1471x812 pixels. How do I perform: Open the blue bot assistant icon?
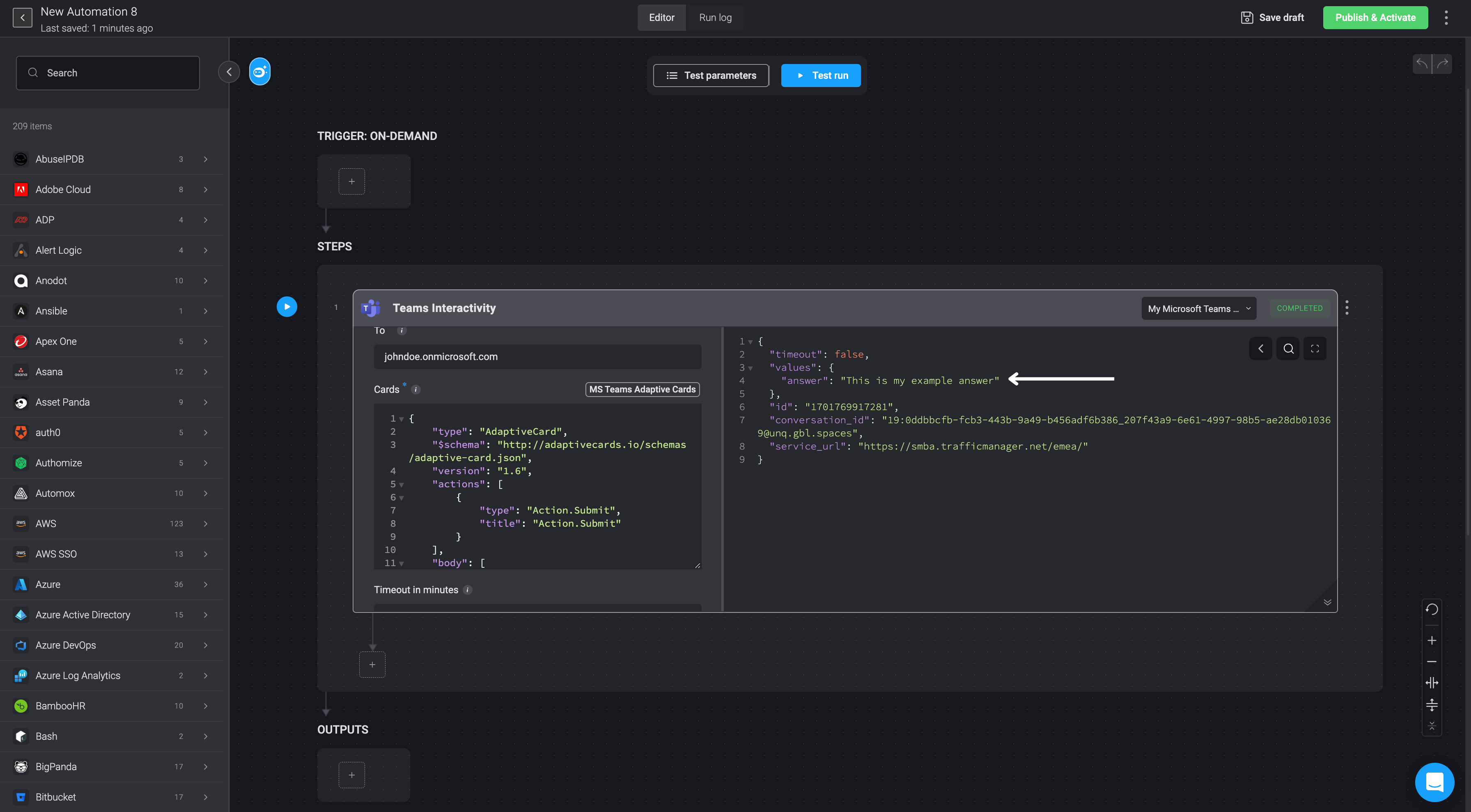point(260,72)
